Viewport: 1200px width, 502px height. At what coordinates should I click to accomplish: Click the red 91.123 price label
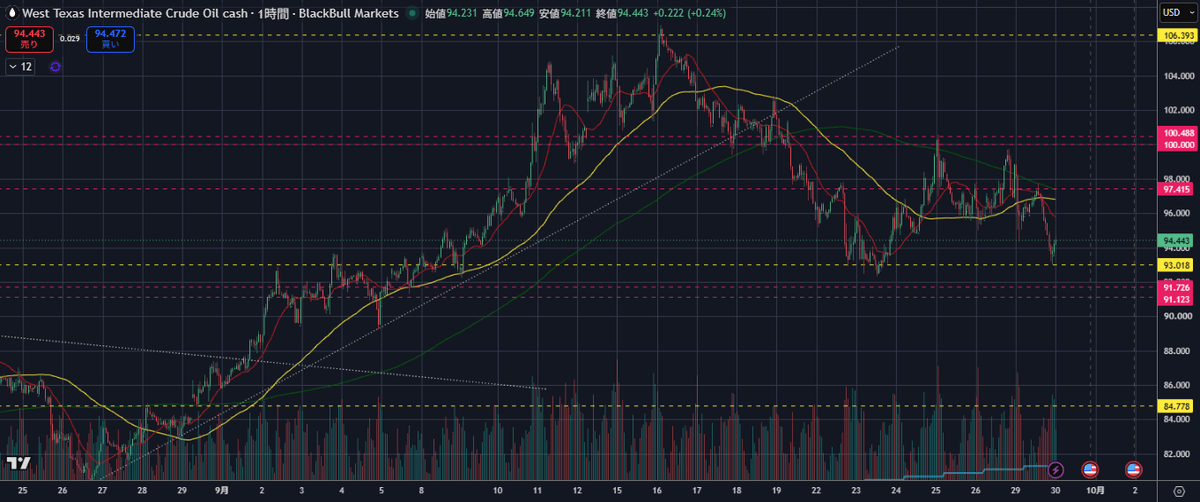[1177, 299]
